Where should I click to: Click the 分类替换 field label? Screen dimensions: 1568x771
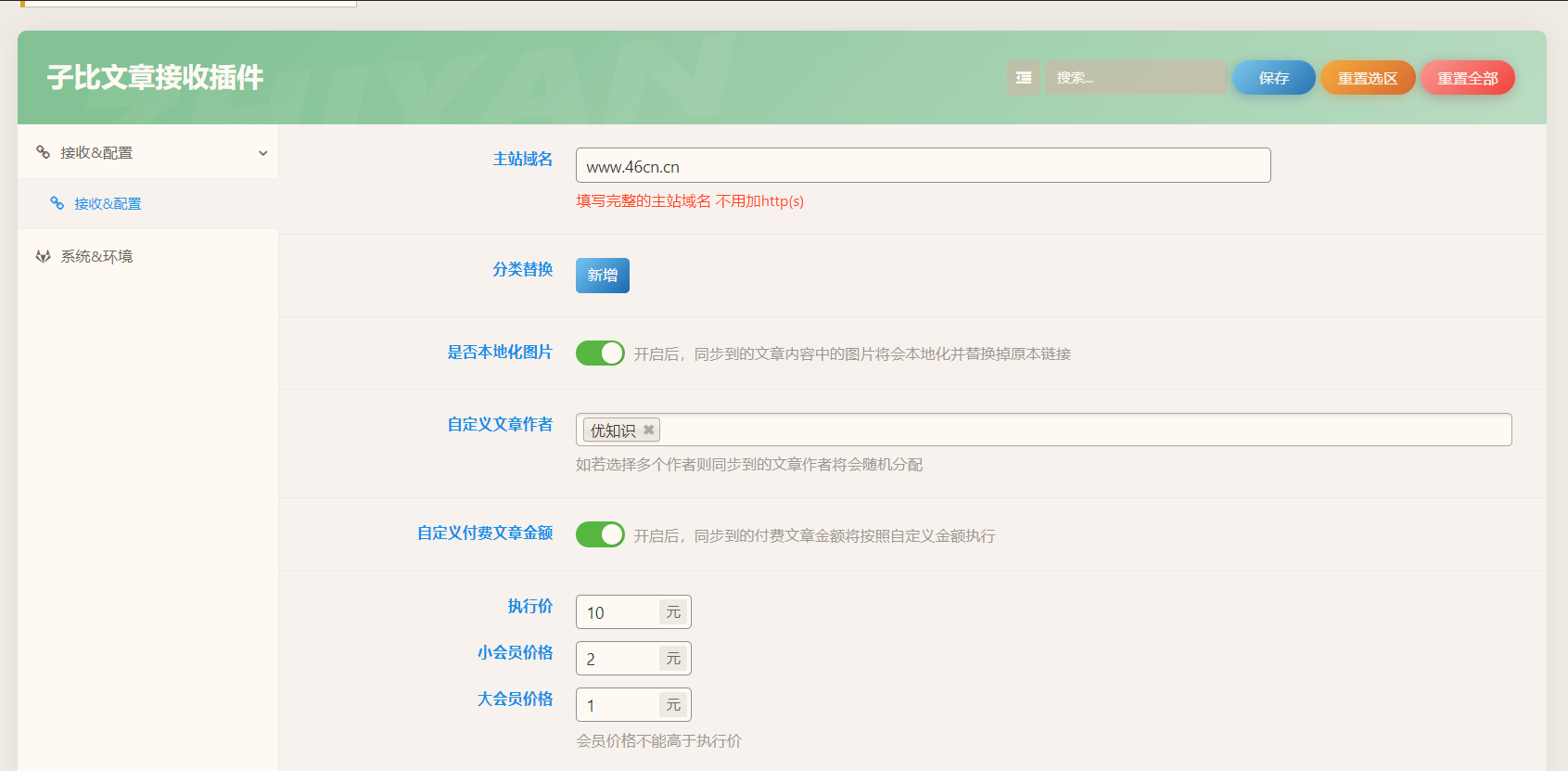click(523, 269)
